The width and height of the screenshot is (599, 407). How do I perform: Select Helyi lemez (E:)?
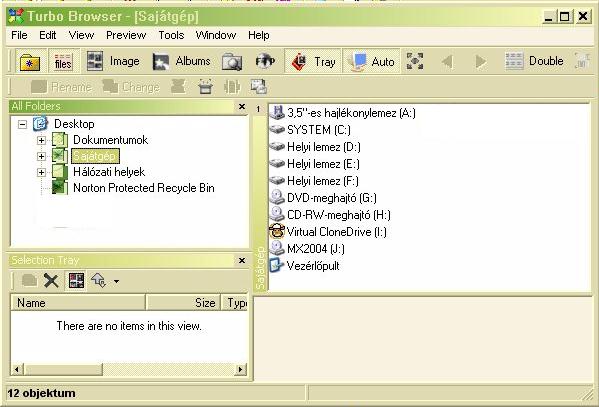coord(314,164)
